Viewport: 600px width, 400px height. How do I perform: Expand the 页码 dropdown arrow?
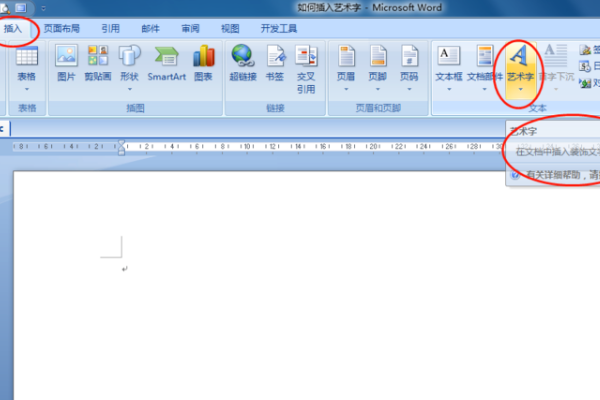pyautogui.click(x=409, y=89)
